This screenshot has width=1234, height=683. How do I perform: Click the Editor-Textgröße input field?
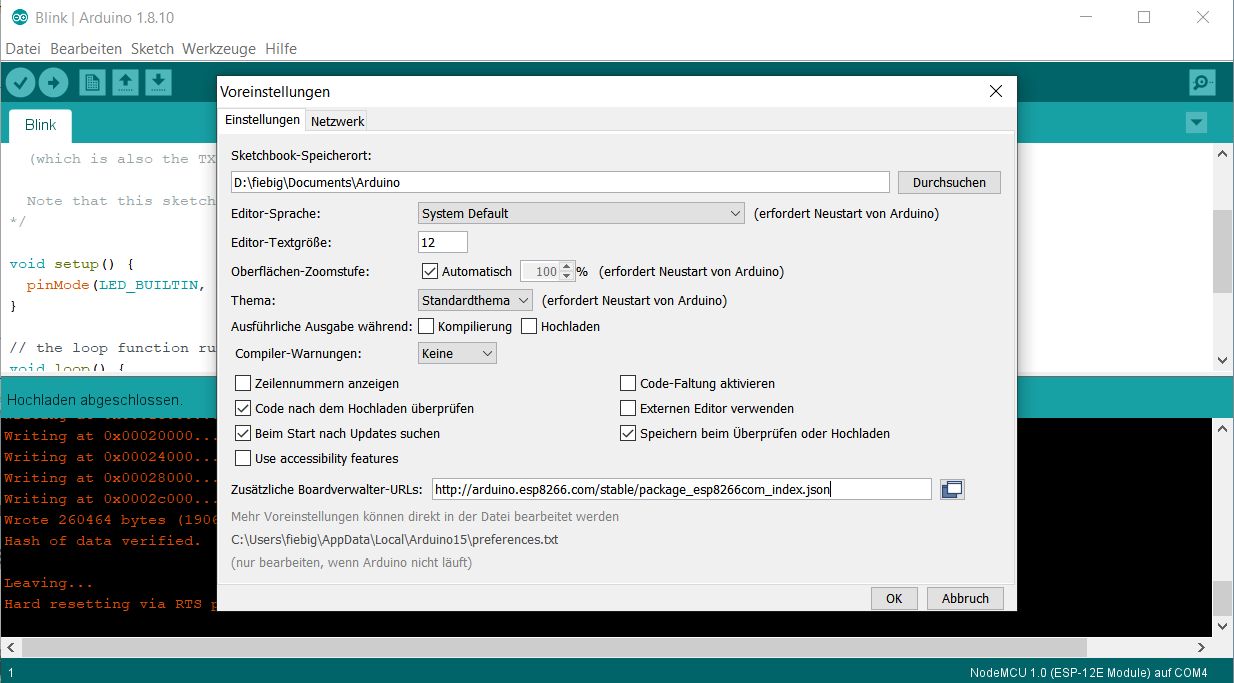[442, 242]
